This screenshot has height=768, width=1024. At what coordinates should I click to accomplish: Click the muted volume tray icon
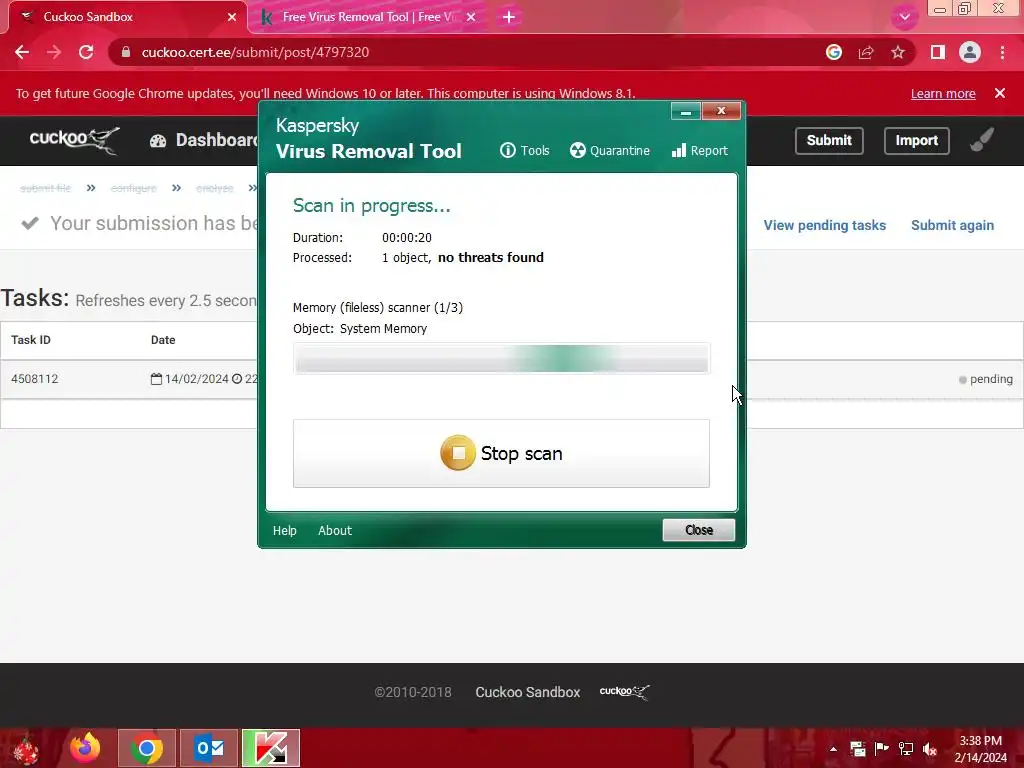[930, 748]
